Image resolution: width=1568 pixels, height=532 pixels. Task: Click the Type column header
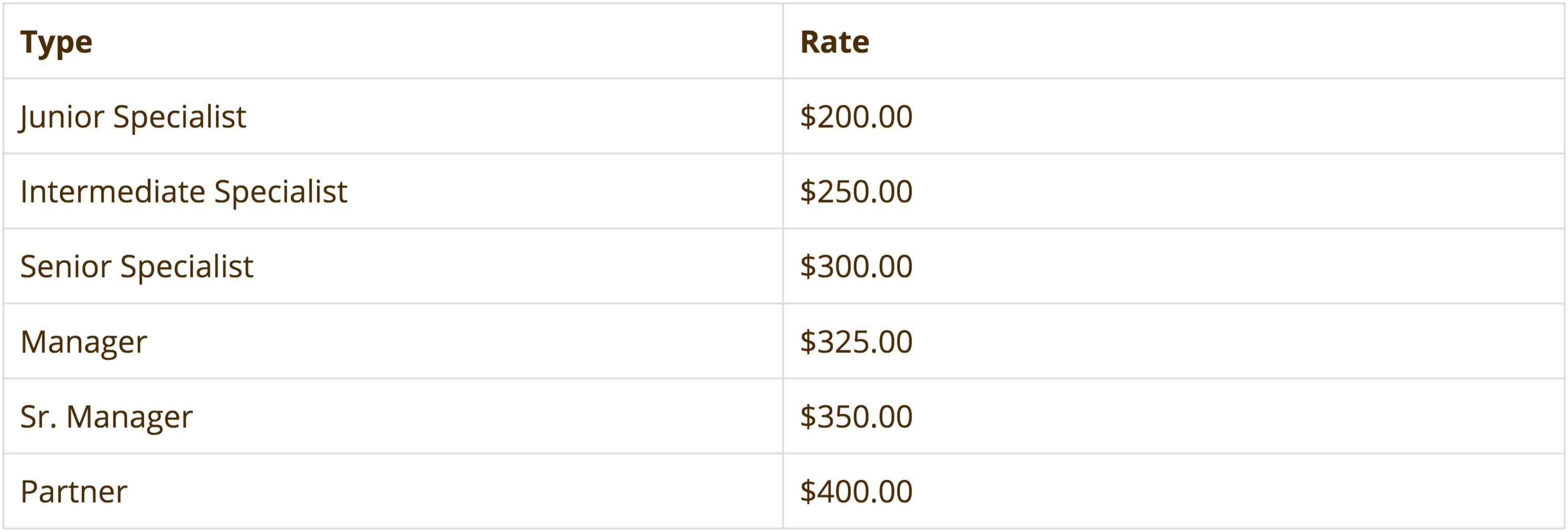pos(56,42)
